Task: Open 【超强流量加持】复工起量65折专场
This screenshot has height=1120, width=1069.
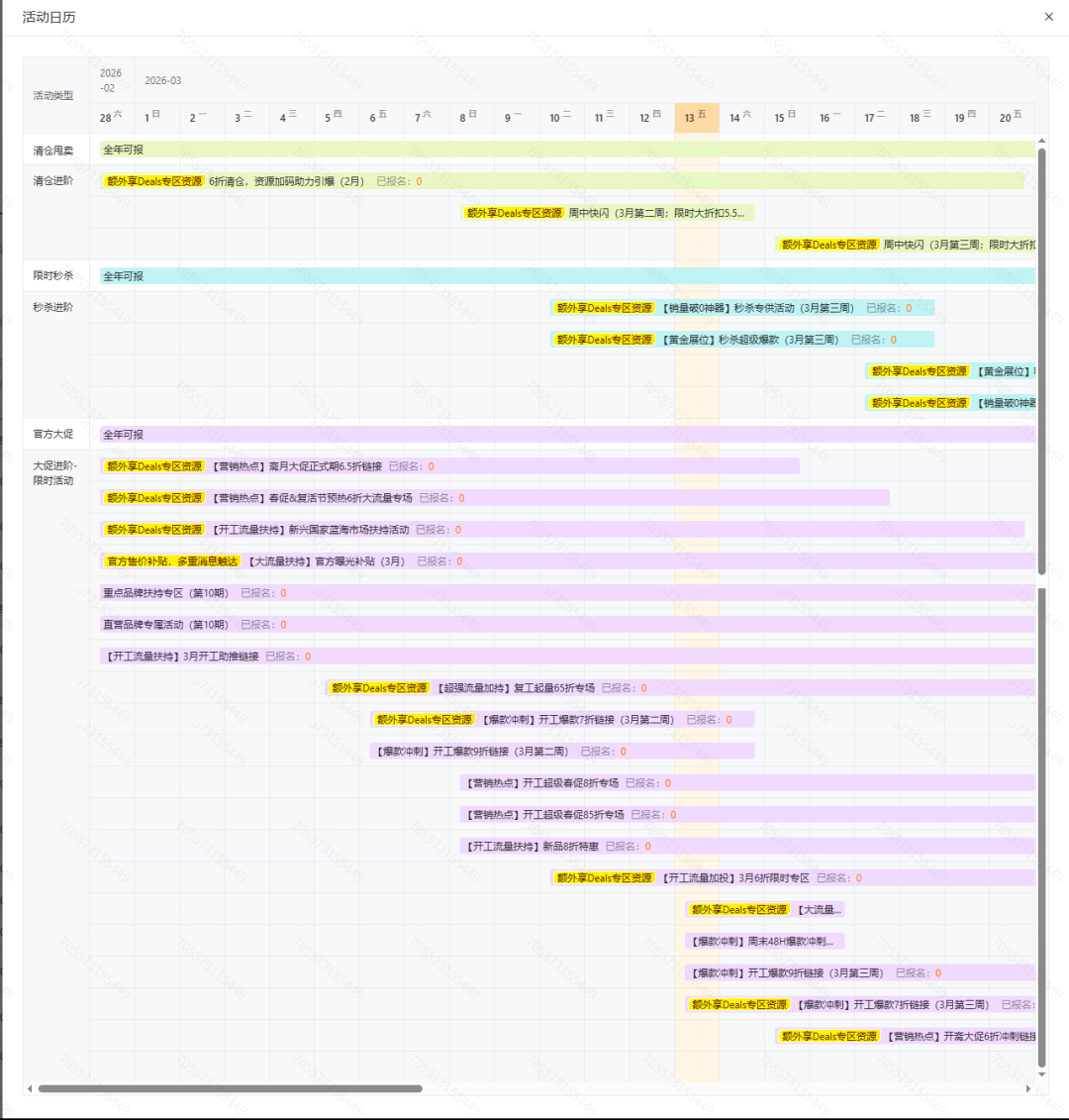Action: coord(681,688)
